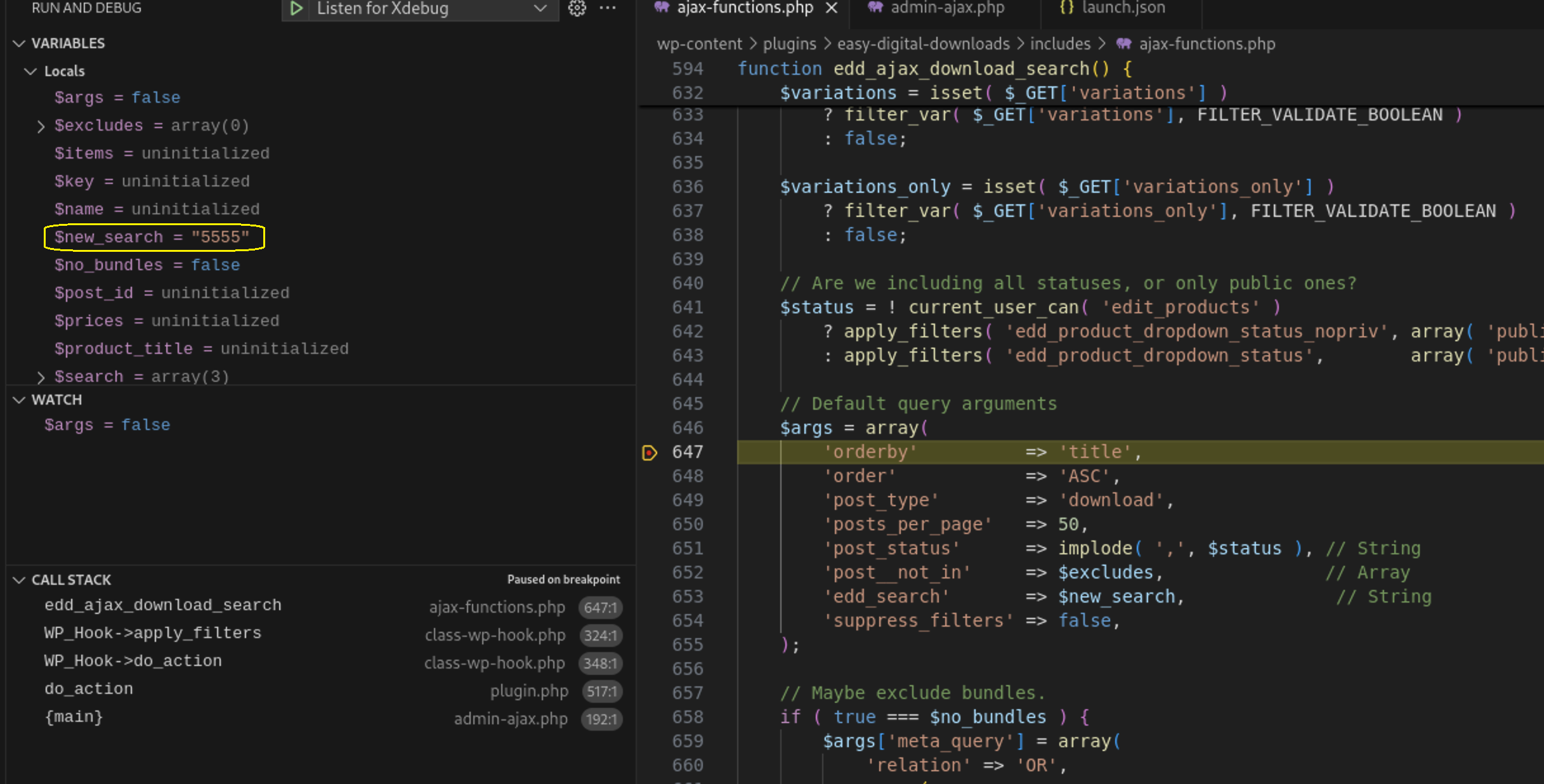The image size is (1544, 784).
Task: Click the $no_bundles variable on line 658
Action: [988, 717]
